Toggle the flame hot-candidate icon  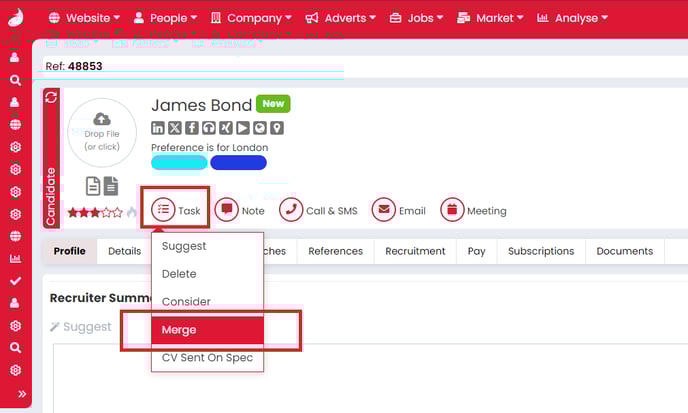pos(131,212)
